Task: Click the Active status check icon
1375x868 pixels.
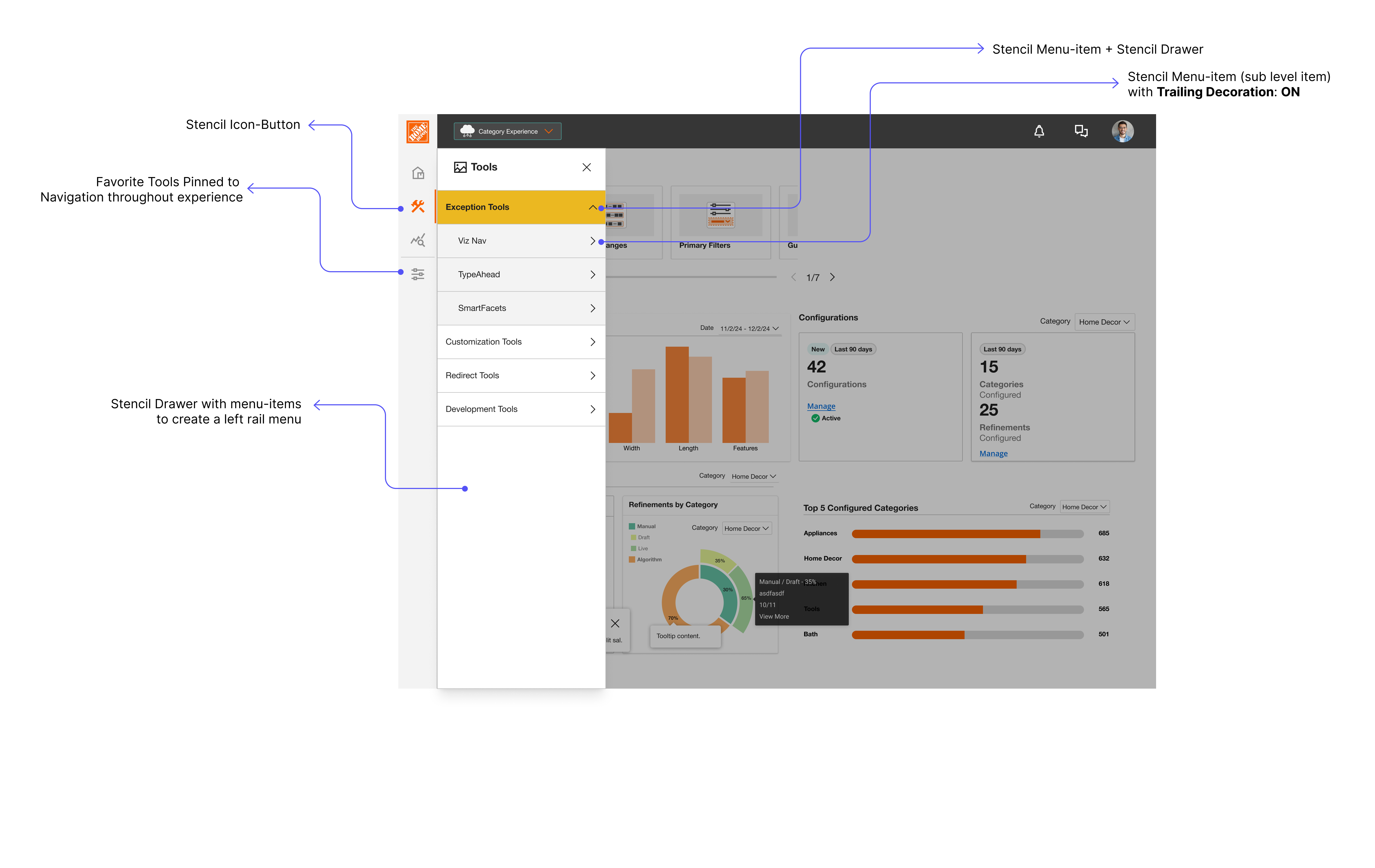Action: 815,418
